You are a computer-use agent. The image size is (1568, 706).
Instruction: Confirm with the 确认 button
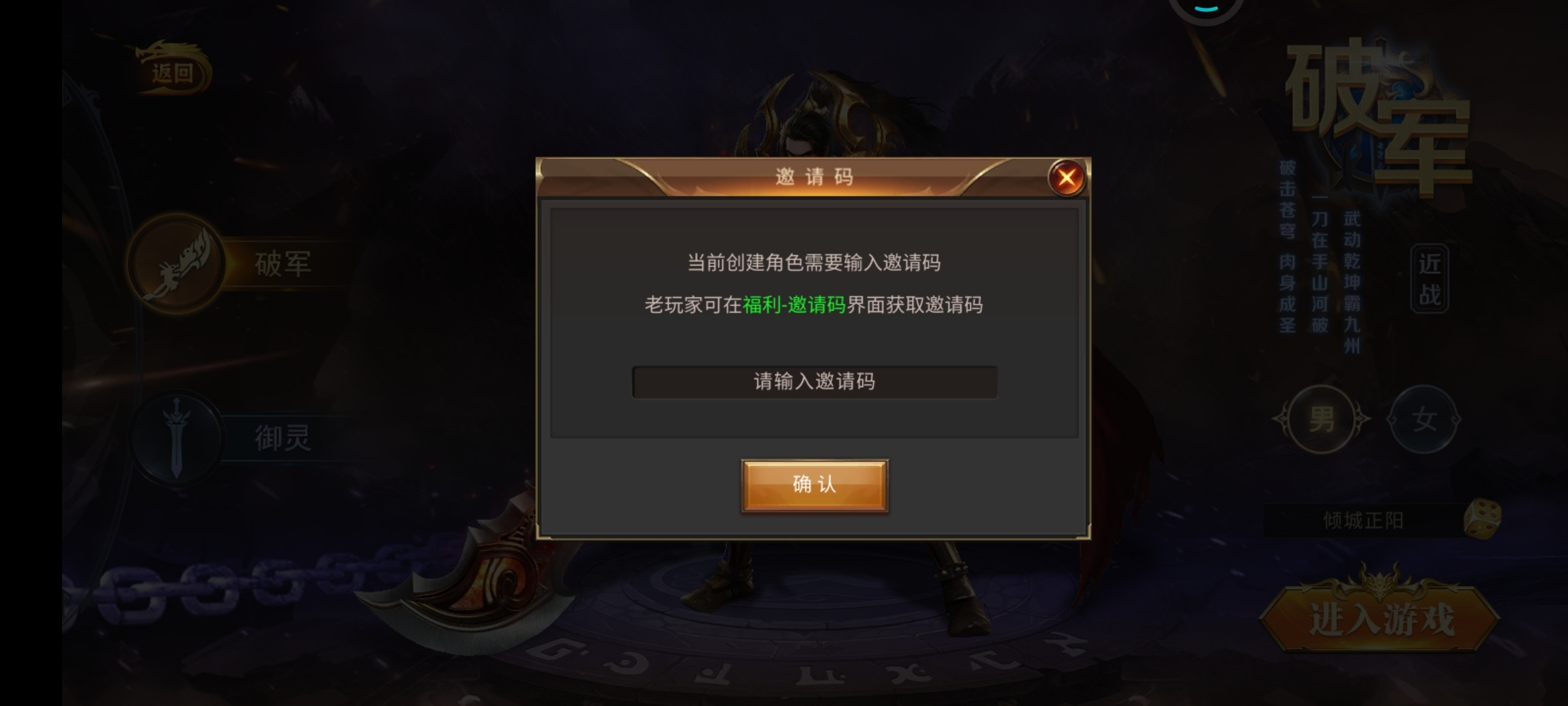pyautogui.click(x=814, y=485)
